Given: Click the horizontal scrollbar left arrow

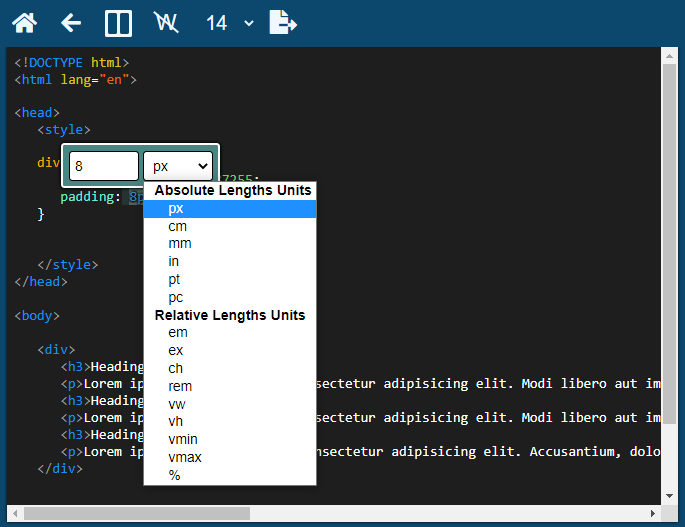Looking at the screenshot, I should coord(15,513).
